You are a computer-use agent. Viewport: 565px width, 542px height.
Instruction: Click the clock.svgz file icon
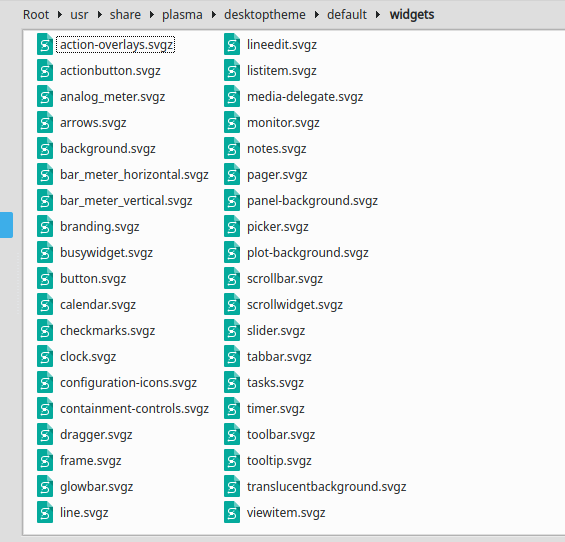click(x=45, y=356)
